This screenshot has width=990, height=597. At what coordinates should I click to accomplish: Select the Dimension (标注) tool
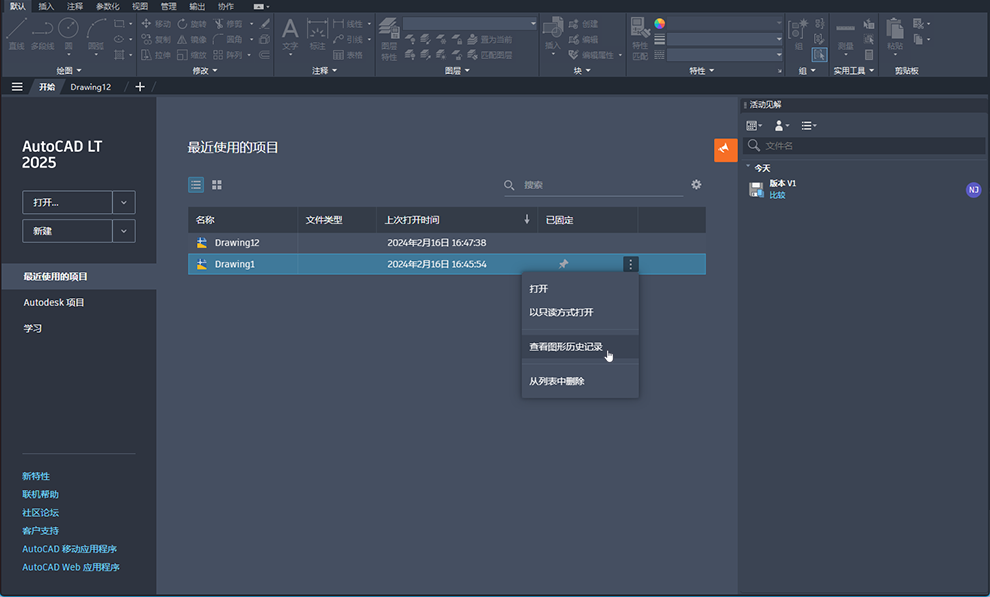[x=317, y=35]
